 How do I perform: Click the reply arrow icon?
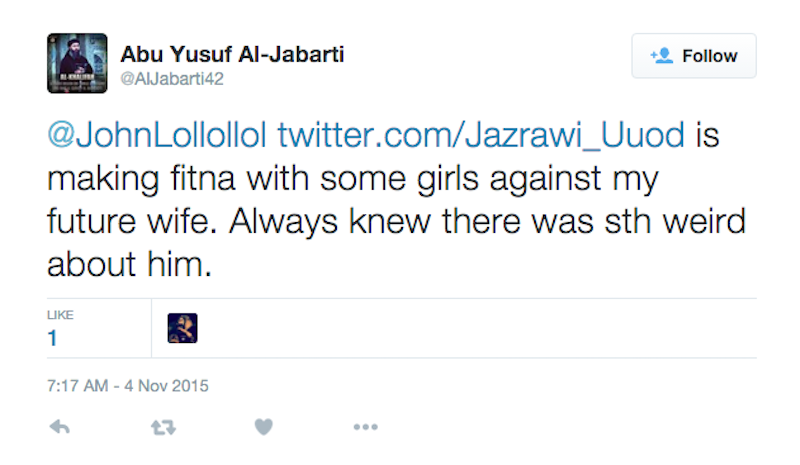coord(60,427)
